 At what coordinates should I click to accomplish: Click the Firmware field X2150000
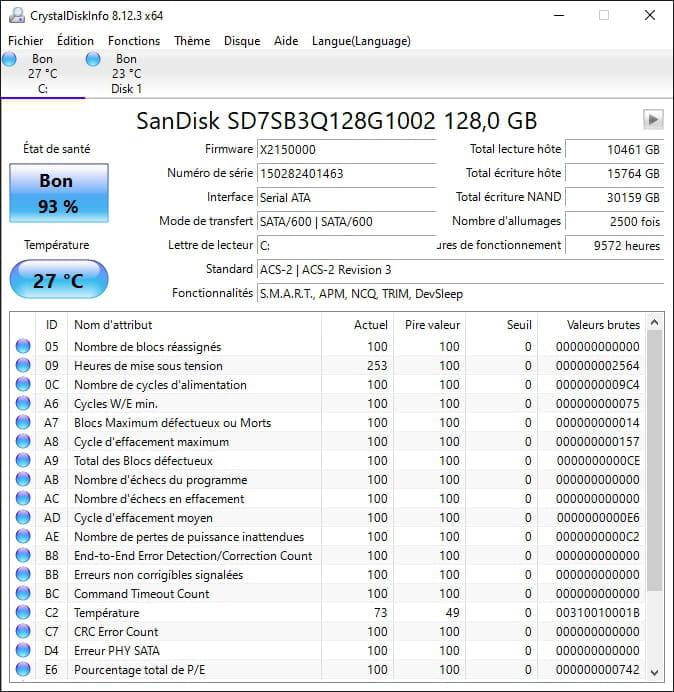click(x=346, y=149)
